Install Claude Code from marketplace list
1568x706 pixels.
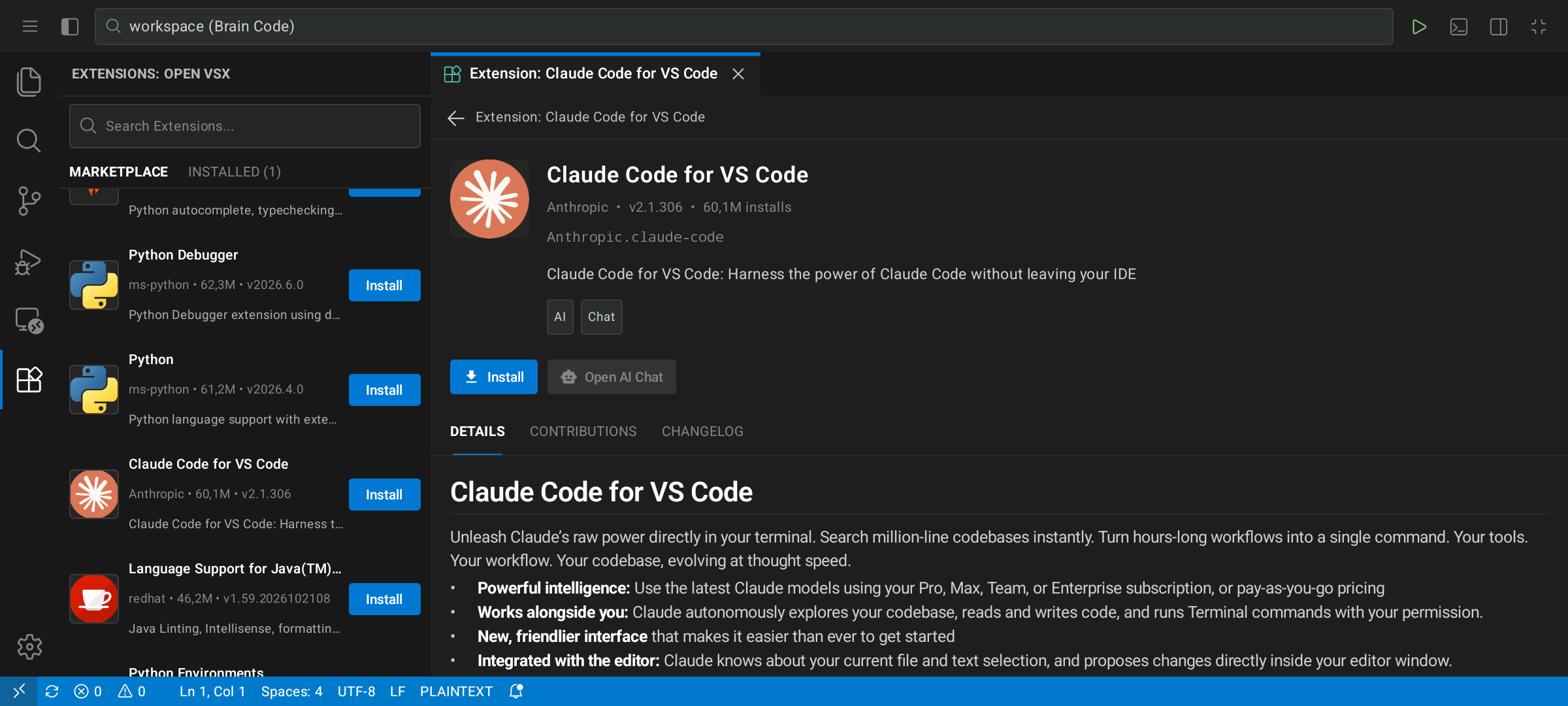pos(384,495)
